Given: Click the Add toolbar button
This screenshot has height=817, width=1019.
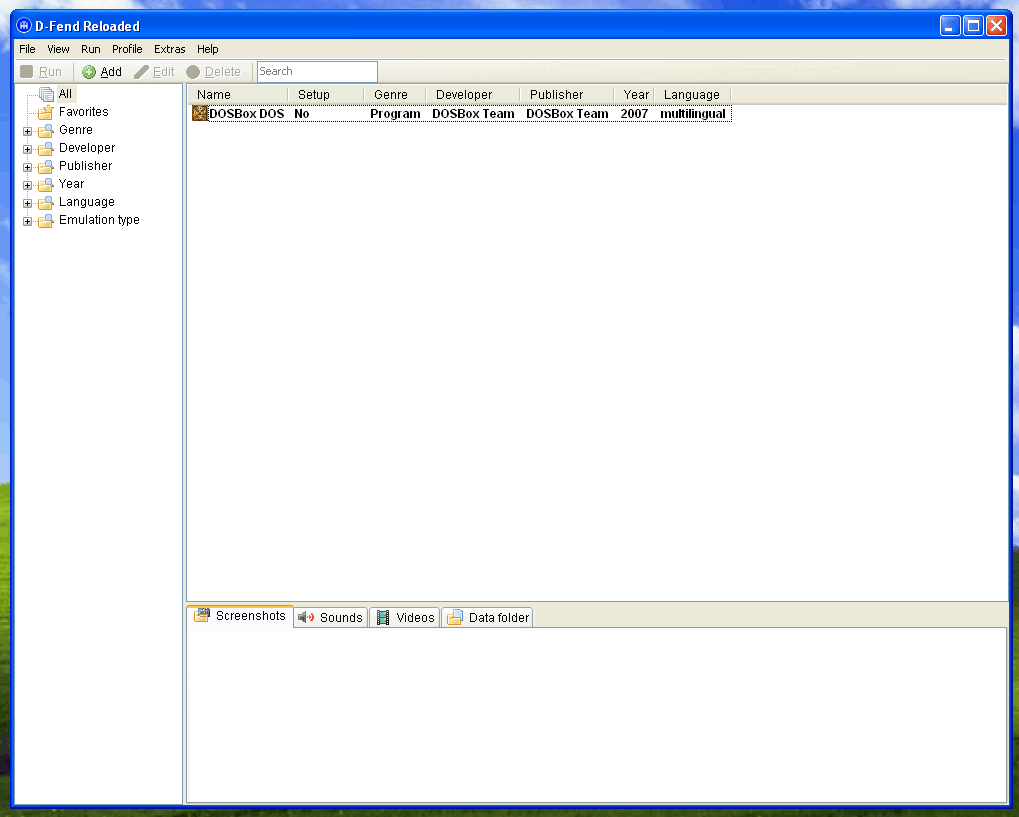Looking at the screenshot, I should tap(102, 71).
